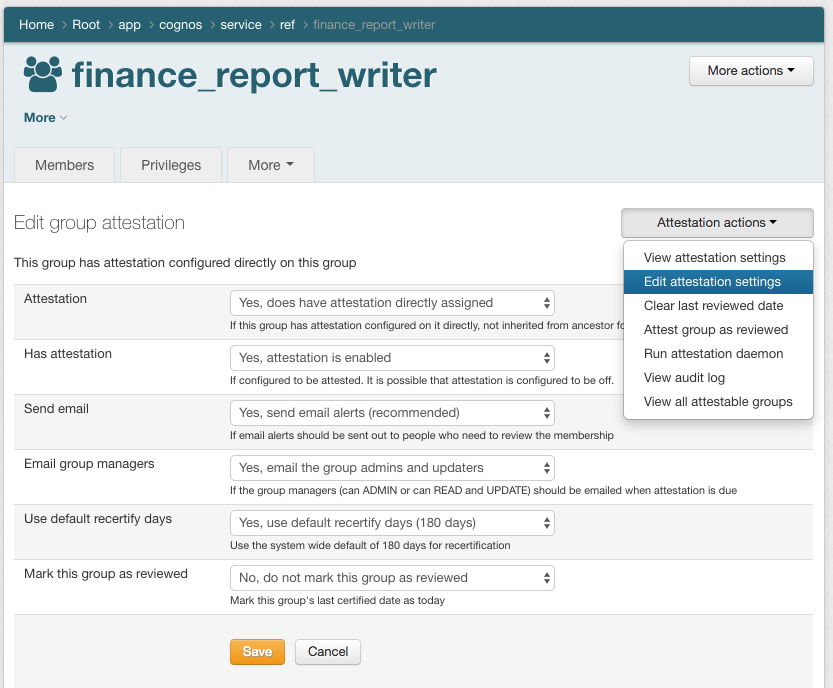Switch to the Members tab
833x688 pixels.
coord(64,165)
